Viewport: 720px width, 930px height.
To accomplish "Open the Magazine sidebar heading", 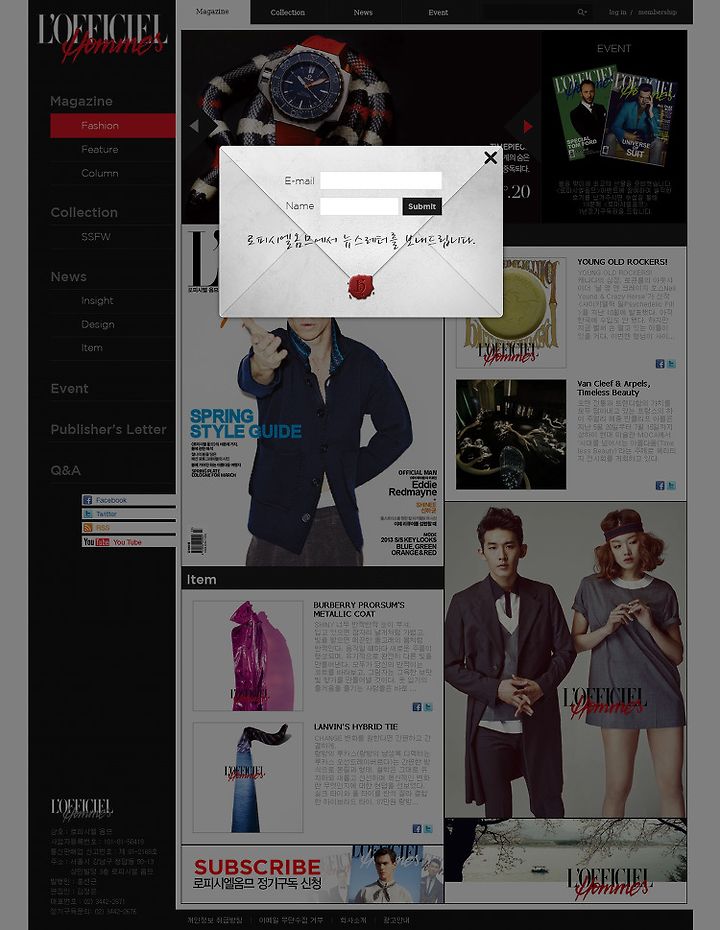I will pyautogui.click(x=81, y=101).
